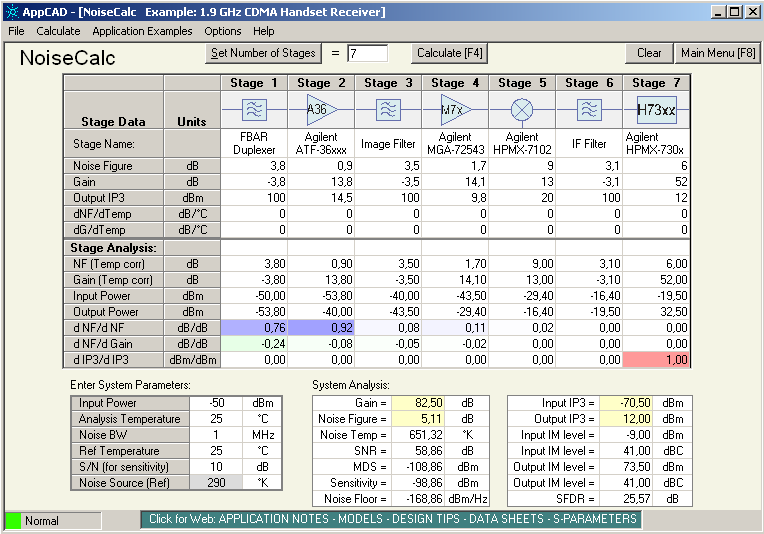Screen dimensions: 764x534
Task: Select Stage 4 Output IP3 cell 9,8
Action: 455,198
